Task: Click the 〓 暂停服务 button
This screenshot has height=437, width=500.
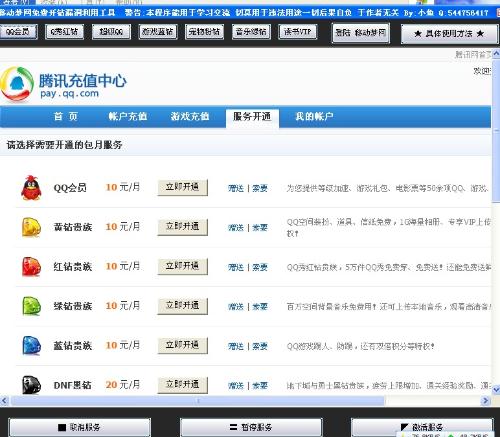Action: [251, 427]
